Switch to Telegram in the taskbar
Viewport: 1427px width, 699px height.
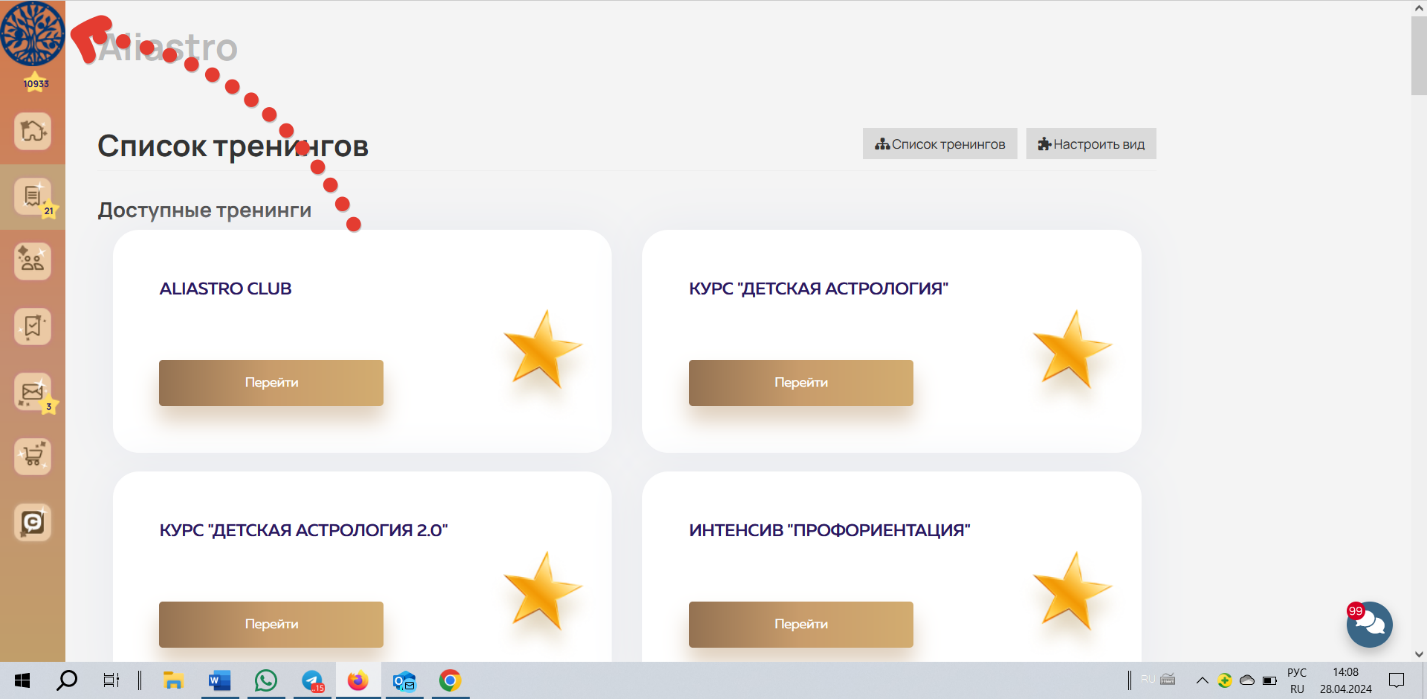tap(312, 681)
